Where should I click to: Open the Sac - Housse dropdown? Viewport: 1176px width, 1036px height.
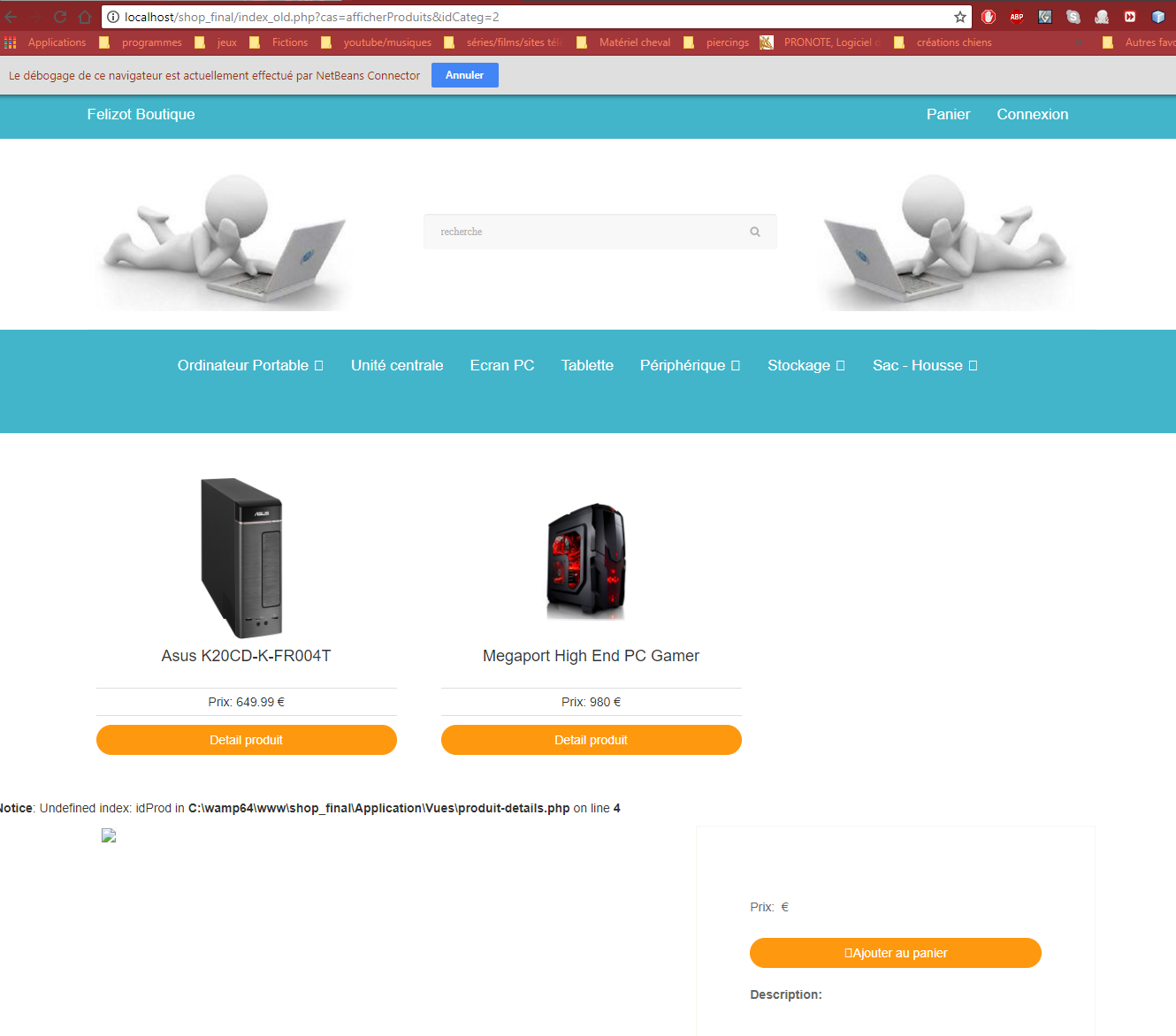pyautogui.click(x=925, y=365)
